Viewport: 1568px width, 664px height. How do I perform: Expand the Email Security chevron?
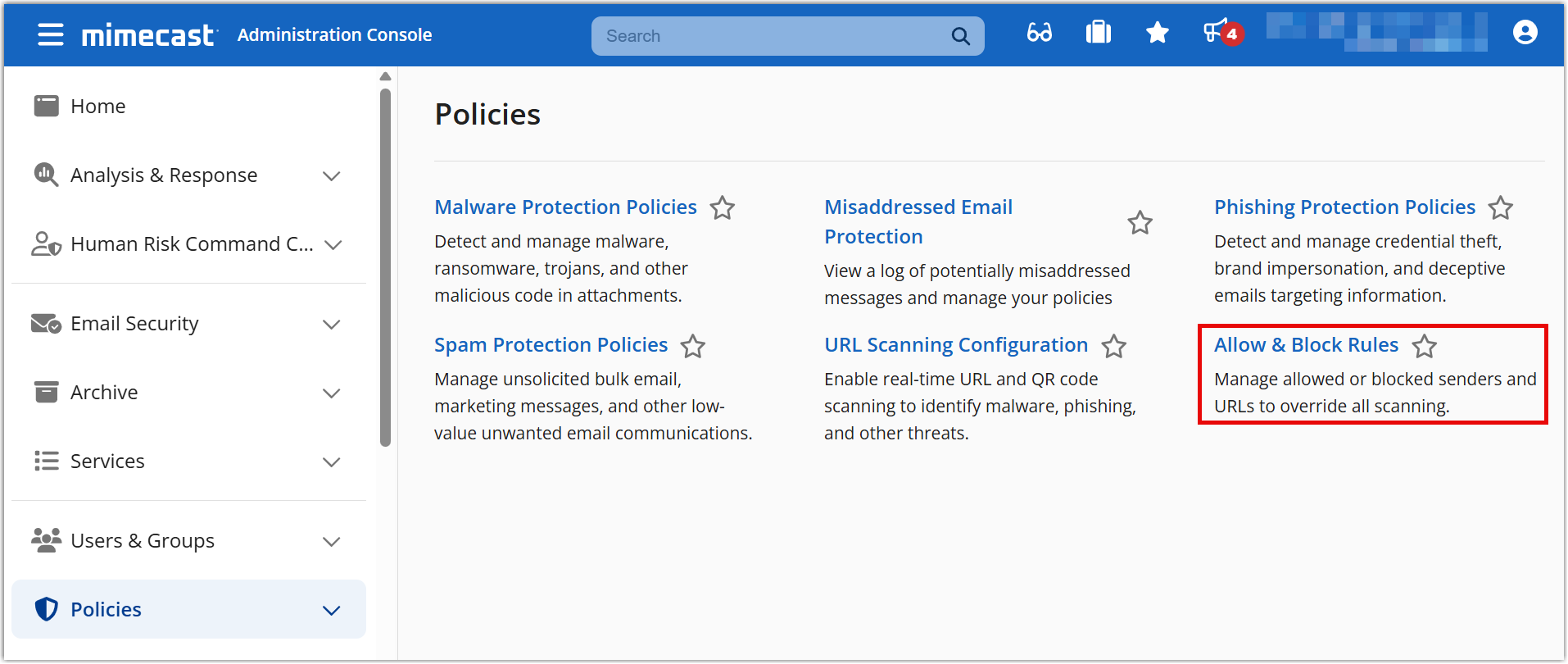[331, 324]
